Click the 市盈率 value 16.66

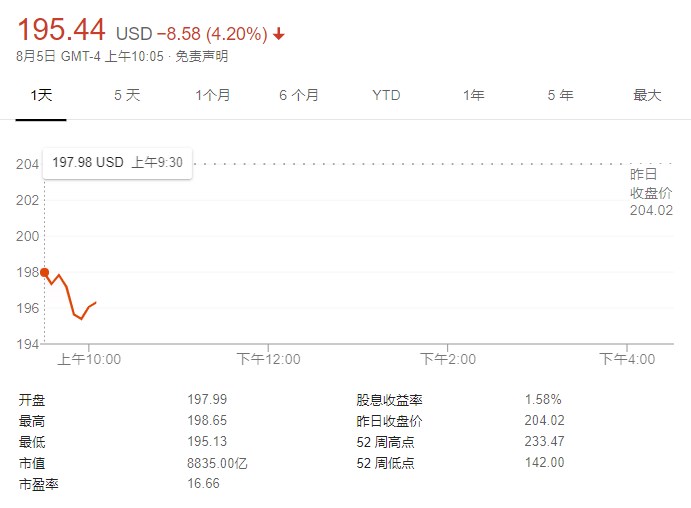tap(203, 484)
